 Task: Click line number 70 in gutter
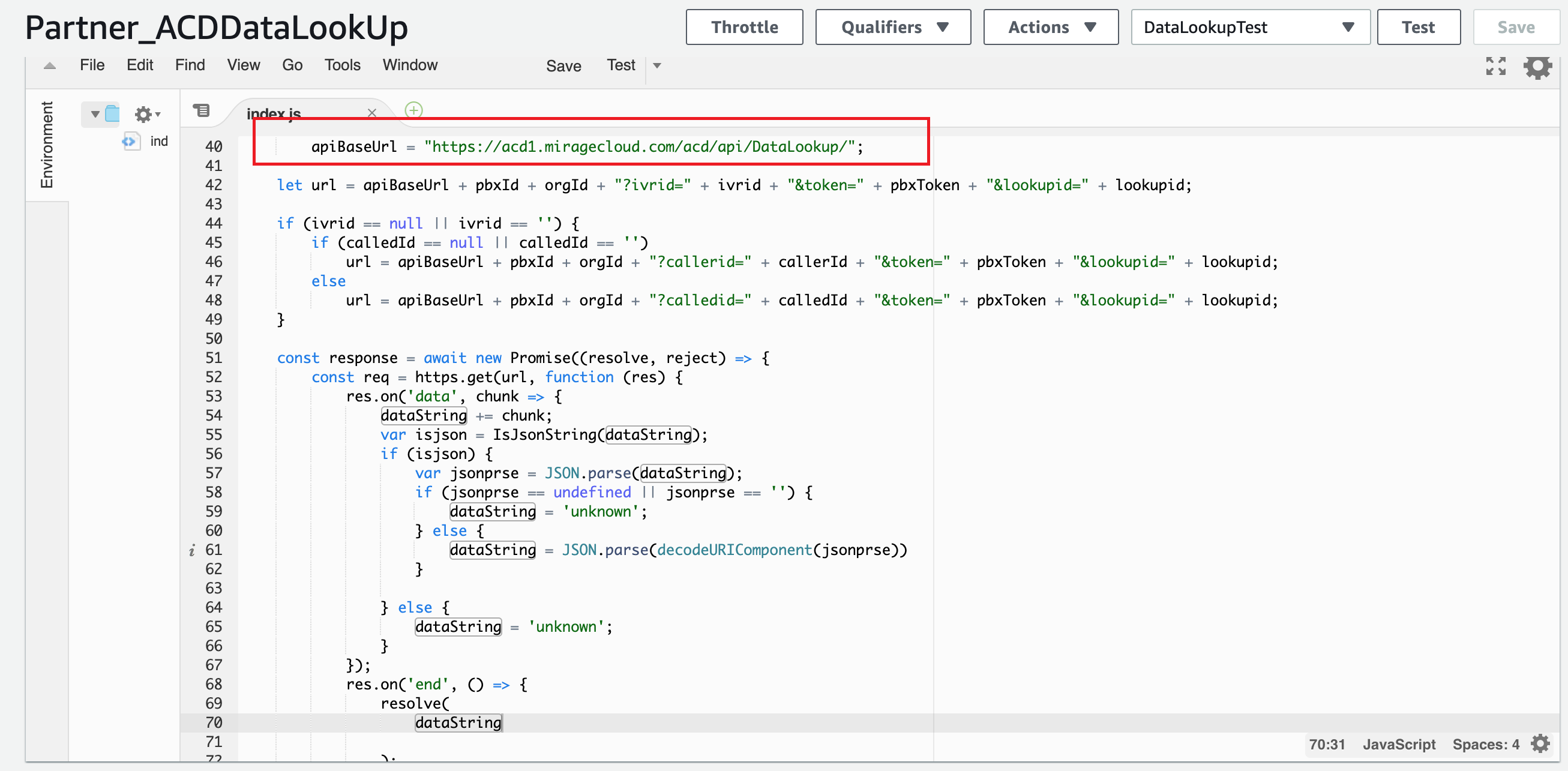[214, 723]
